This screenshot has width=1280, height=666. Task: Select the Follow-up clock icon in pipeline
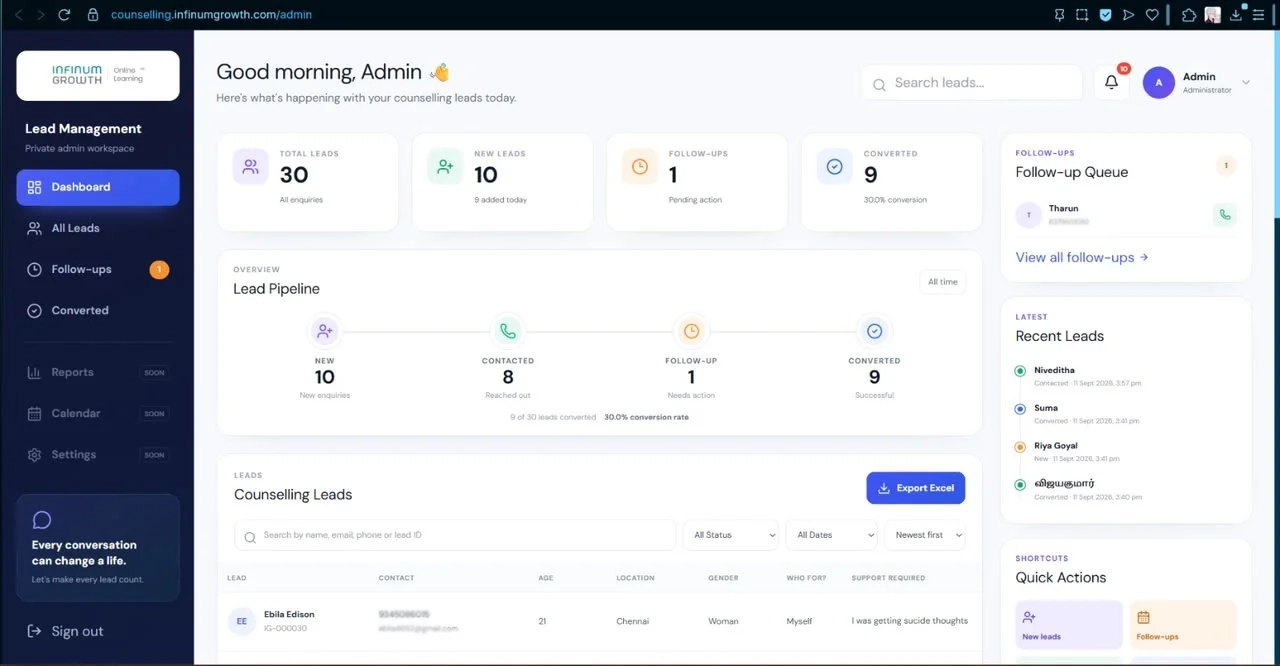691,331
